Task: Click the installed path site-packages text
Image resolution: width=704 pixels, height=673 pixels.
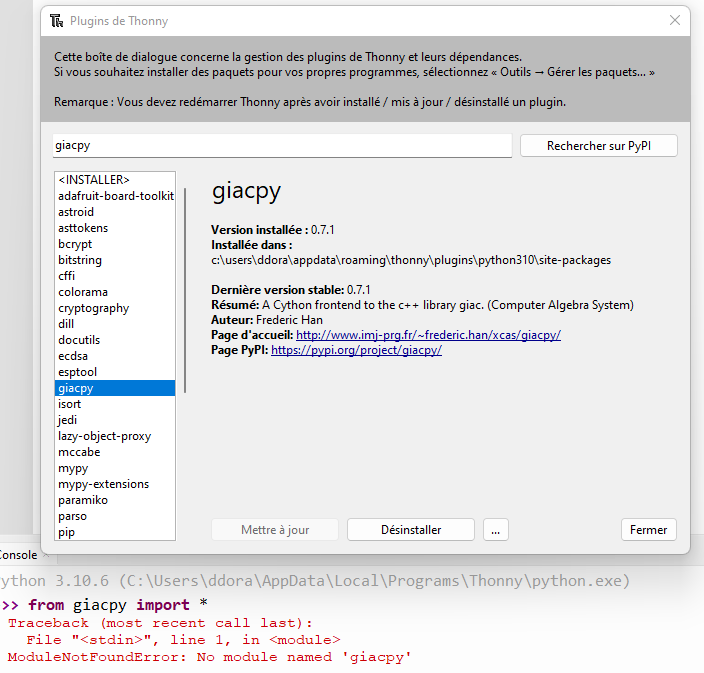Action: tap(411, 260)
